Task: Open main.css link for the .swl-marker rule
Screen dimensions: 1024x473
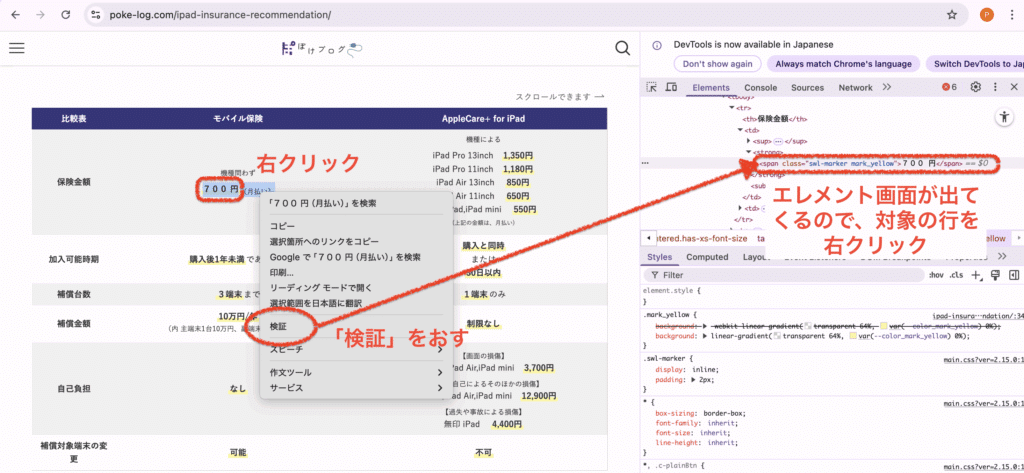Action: click(x=984, y=359)
